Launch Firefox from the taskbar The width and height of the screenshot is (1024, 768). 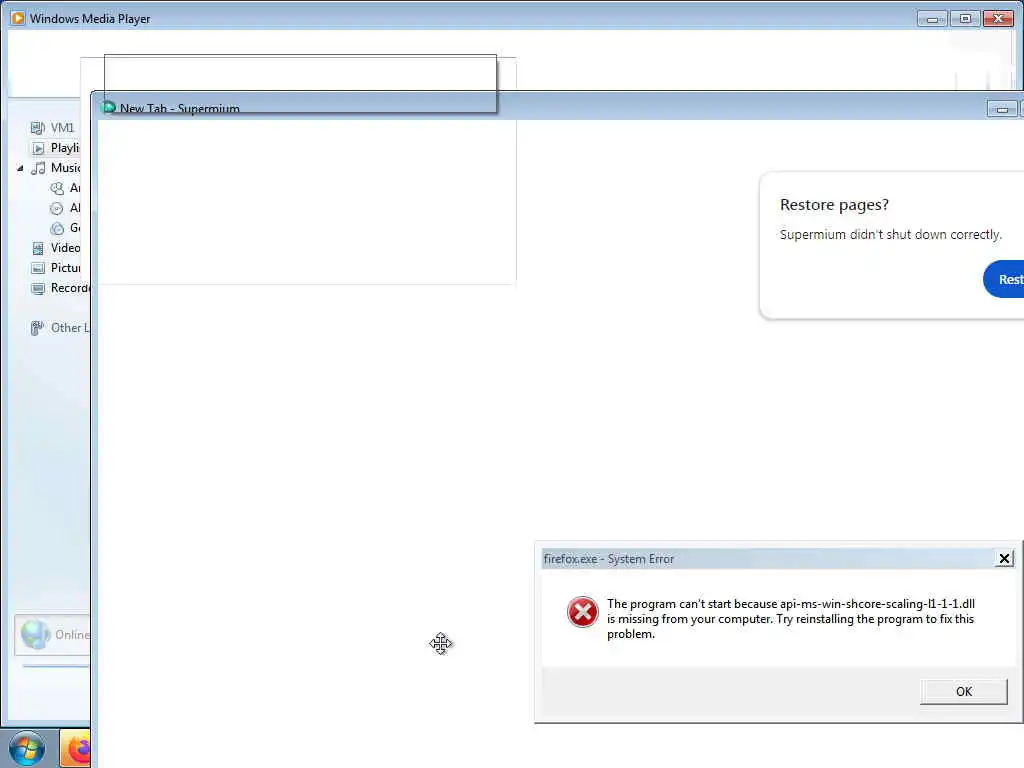(x=75, y=749)
